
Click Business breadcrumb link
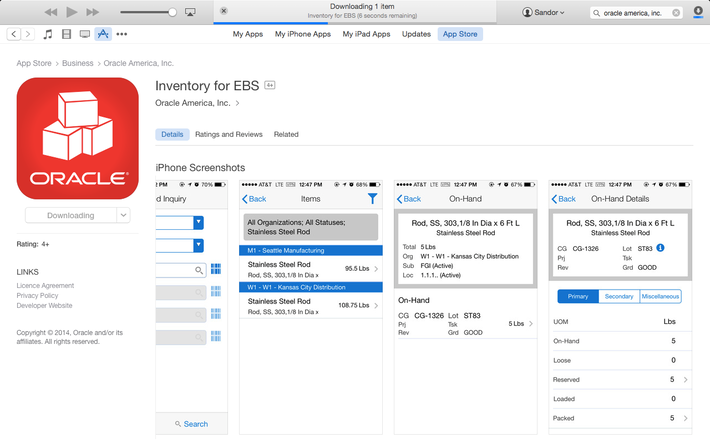(77, 63)
